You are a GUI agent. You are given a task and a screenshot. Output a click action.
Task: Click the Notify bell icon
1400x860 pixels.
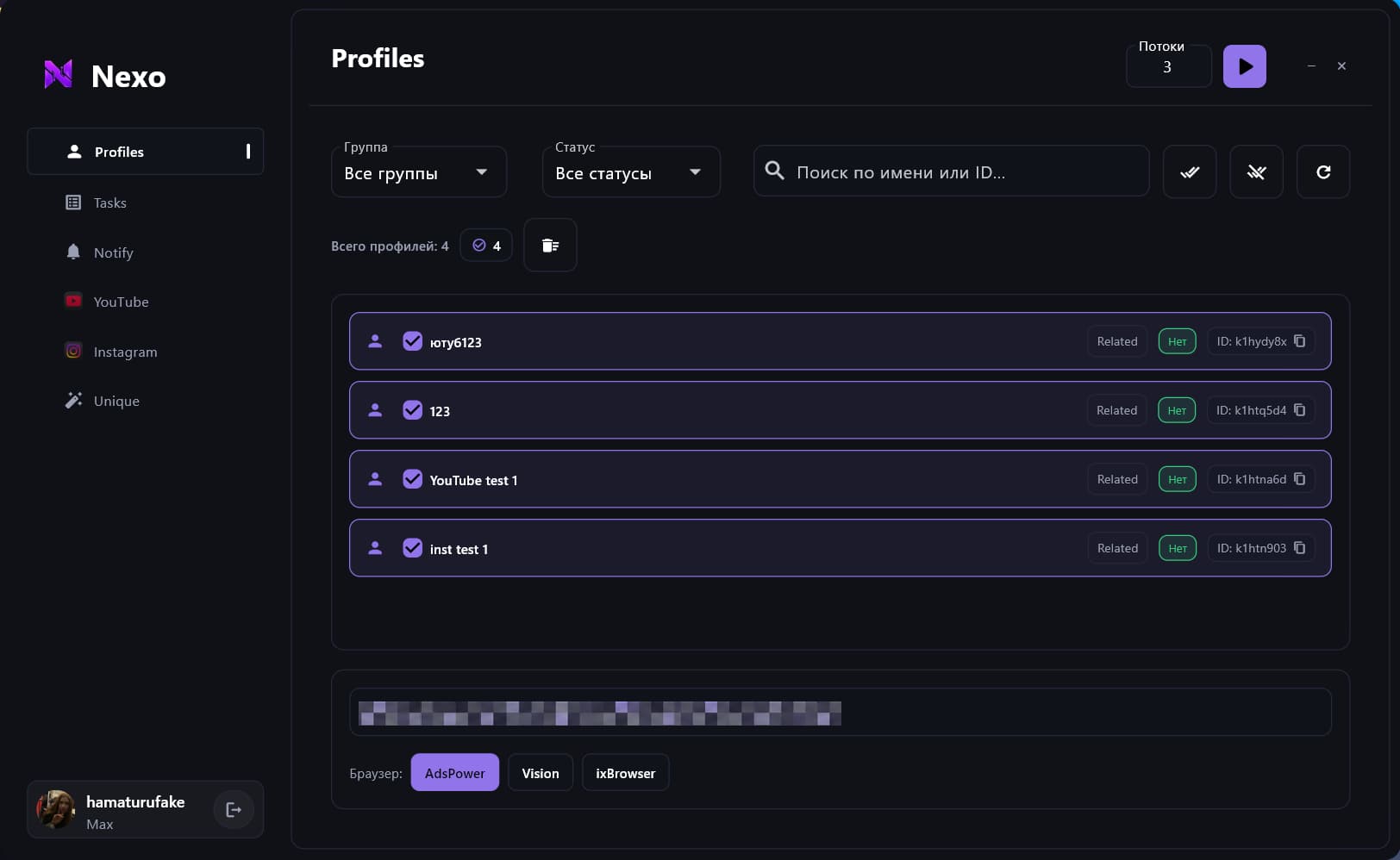point(73,252)
